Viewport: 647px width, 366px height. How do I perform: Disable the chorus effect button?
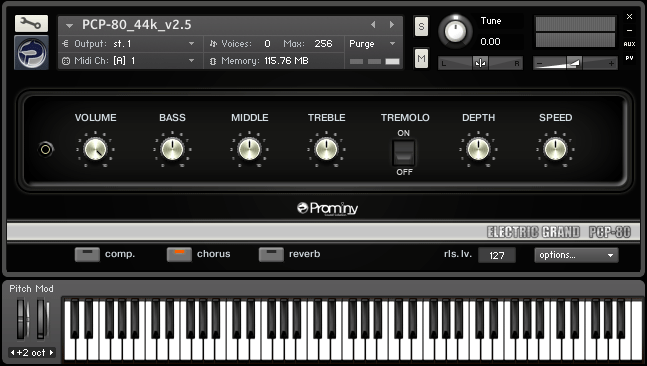point(179,255)
